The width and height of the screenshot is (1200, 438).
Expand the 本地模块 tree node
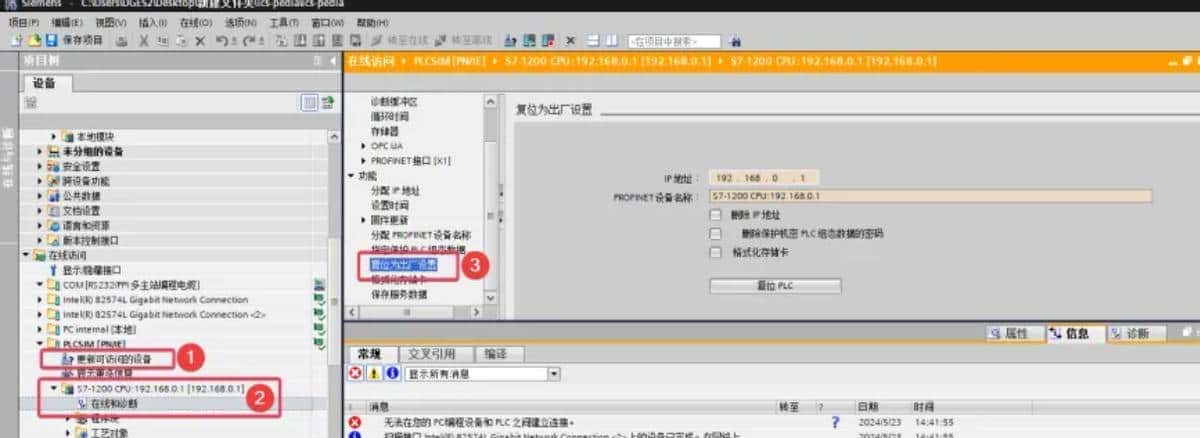[54, 137]
